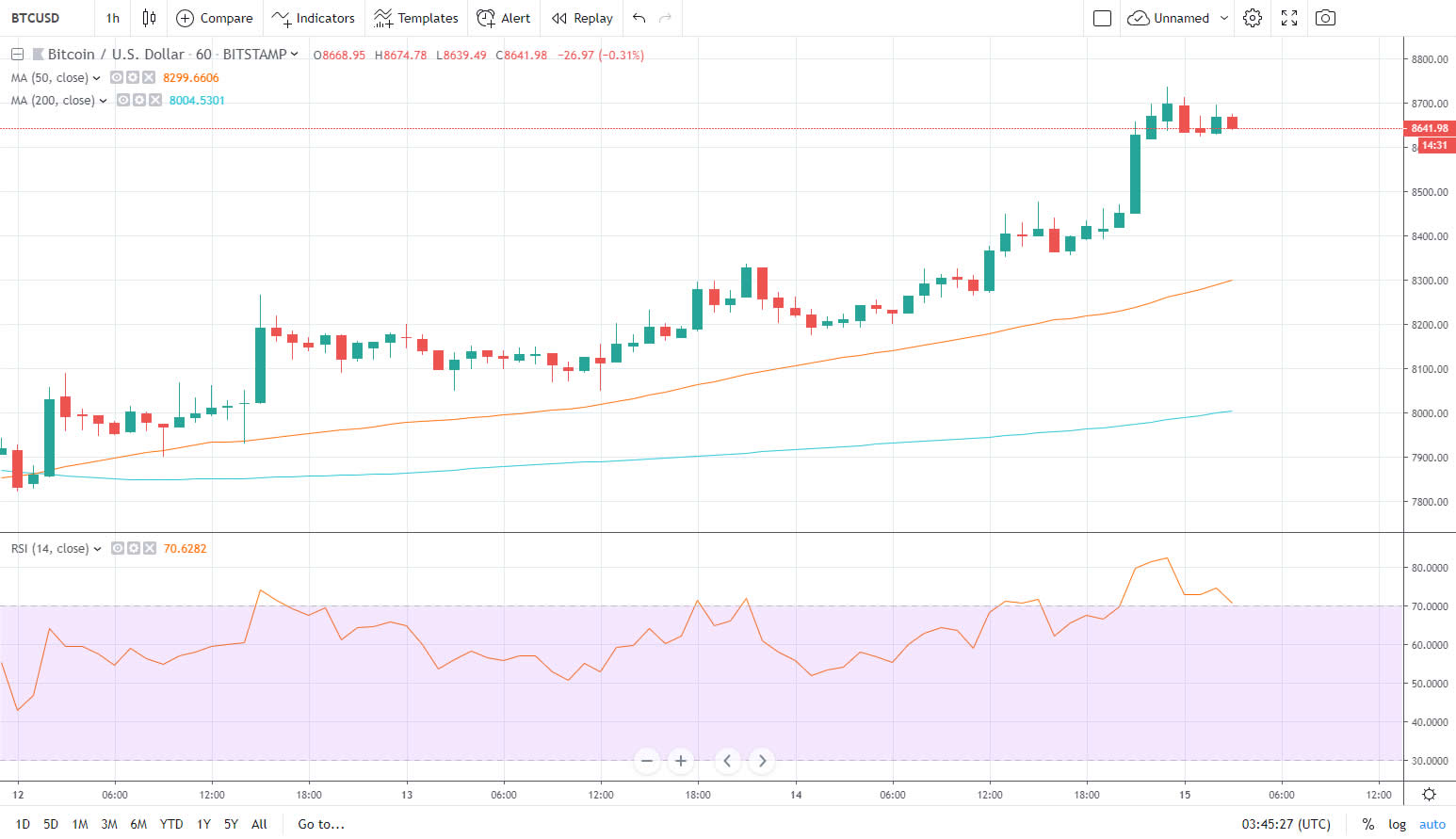Zoom out the chart with minus button

point(646,760)
